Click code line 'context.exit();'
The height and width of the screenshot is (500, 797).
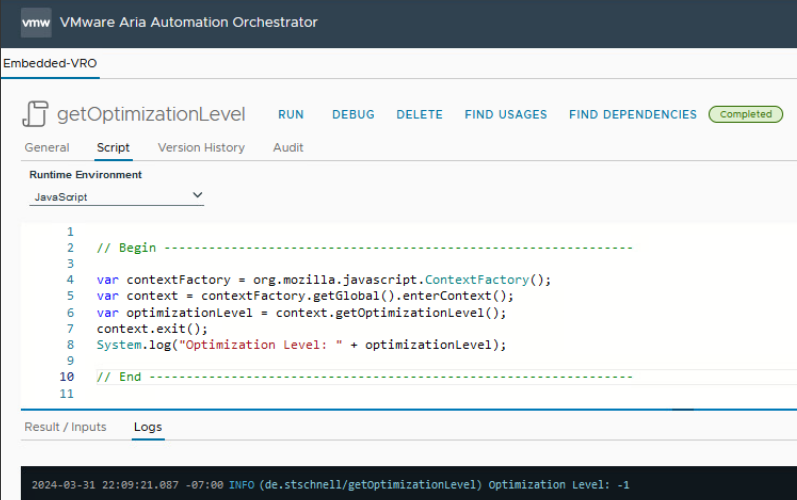(152, 329)
